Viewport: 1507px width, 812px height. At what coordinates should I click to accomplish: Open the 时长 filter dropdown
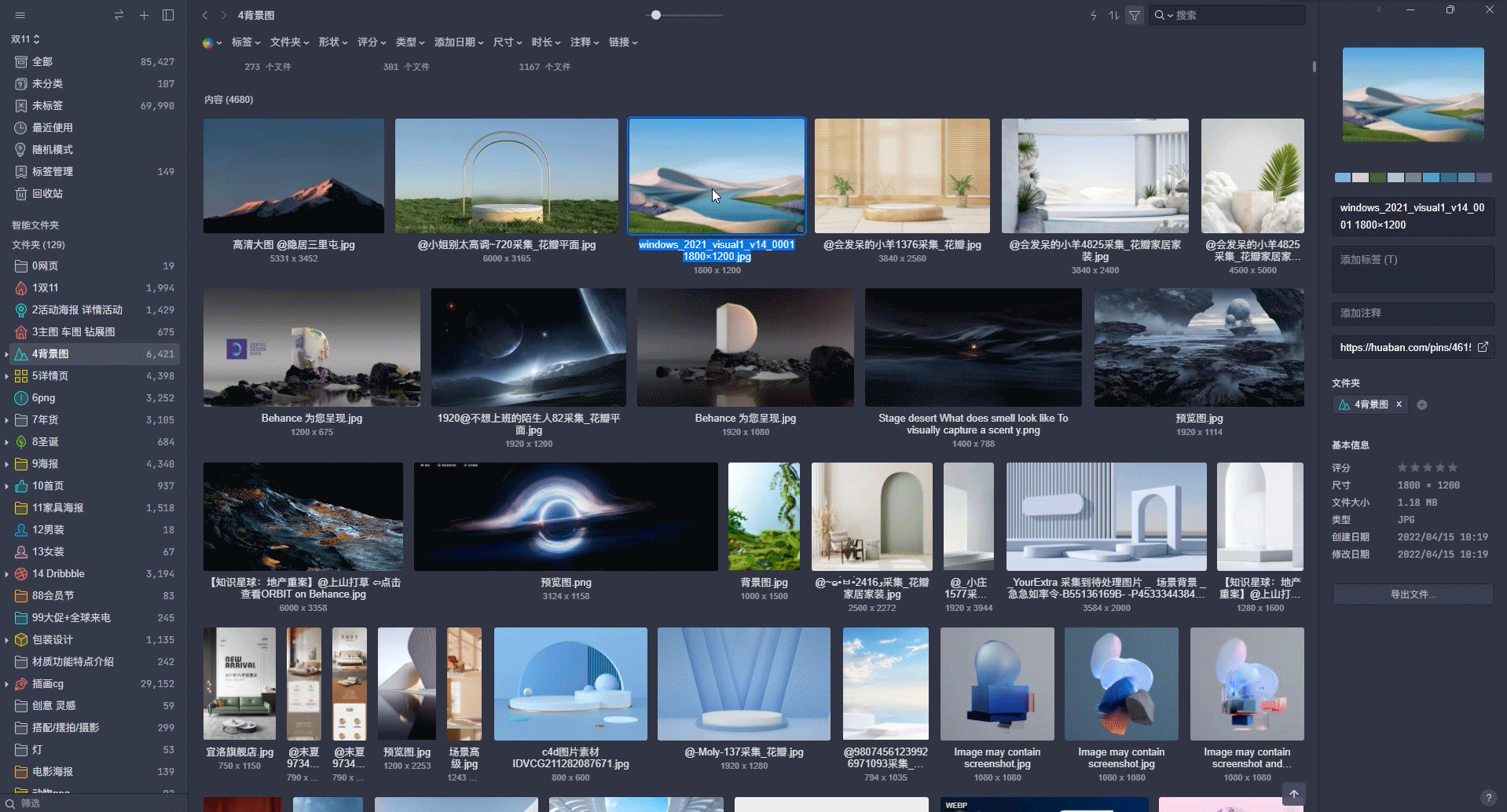(546, 42)
